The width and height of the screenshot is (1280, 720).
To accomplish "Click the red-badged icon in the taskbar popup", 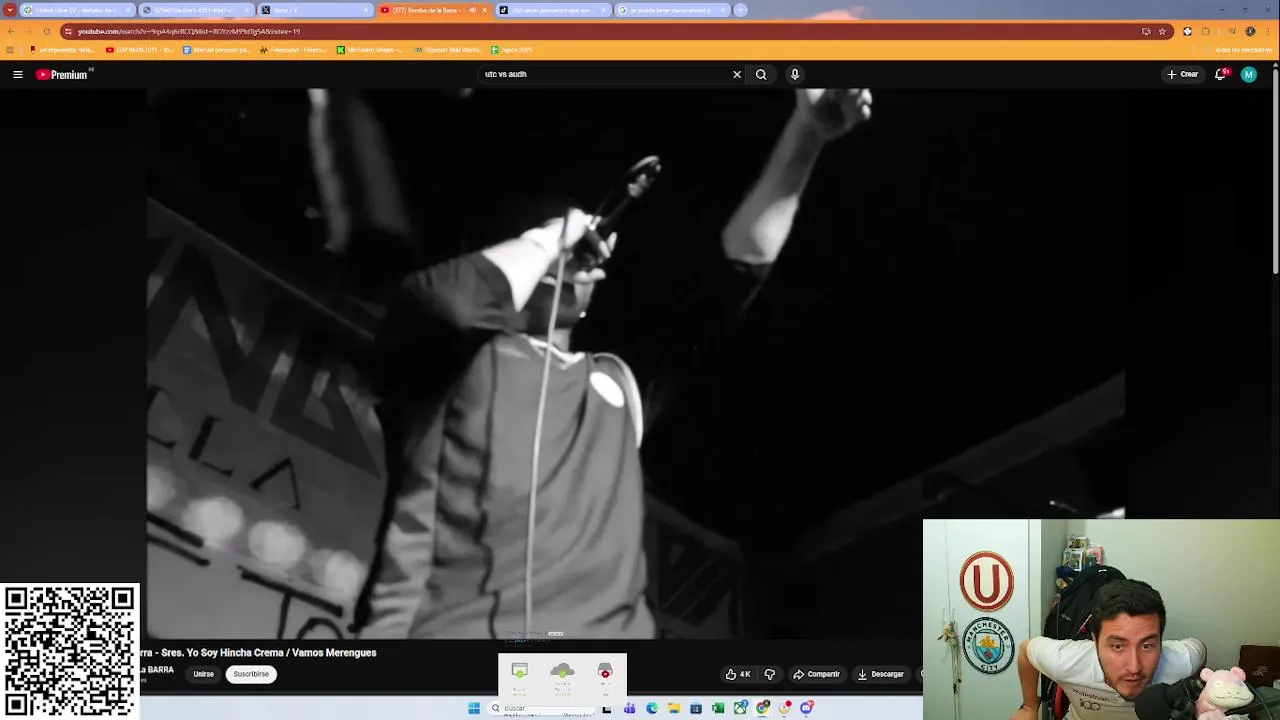I will point(605,670).
